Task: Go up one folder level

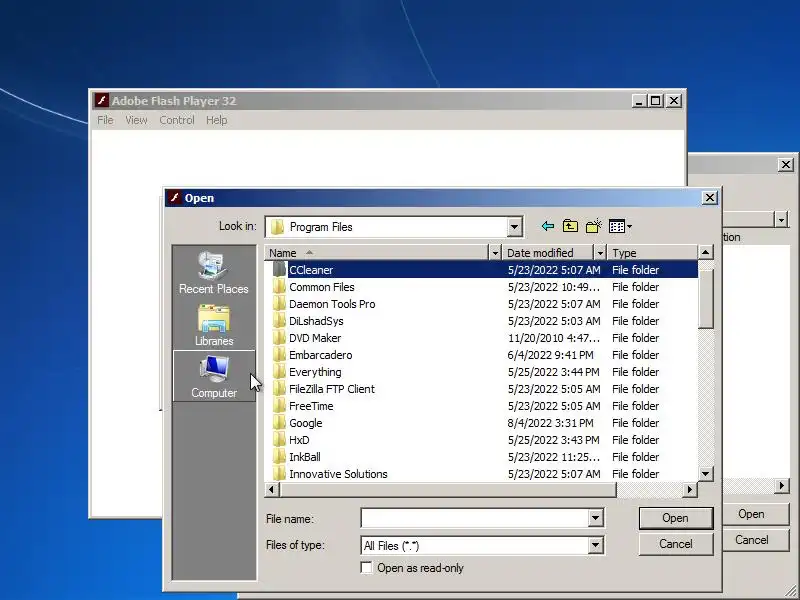Action: (570, 226)
